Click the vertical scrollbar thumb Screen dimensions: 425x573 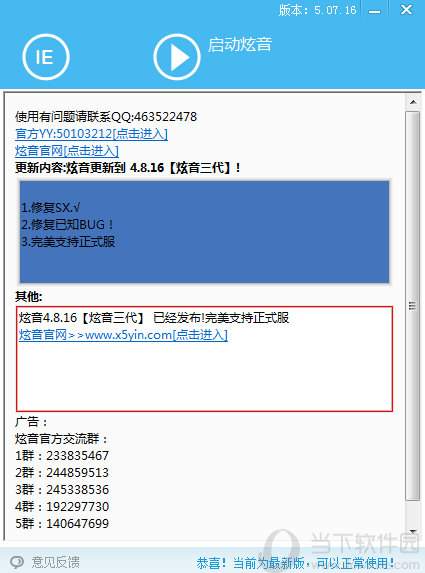(413, 306)
